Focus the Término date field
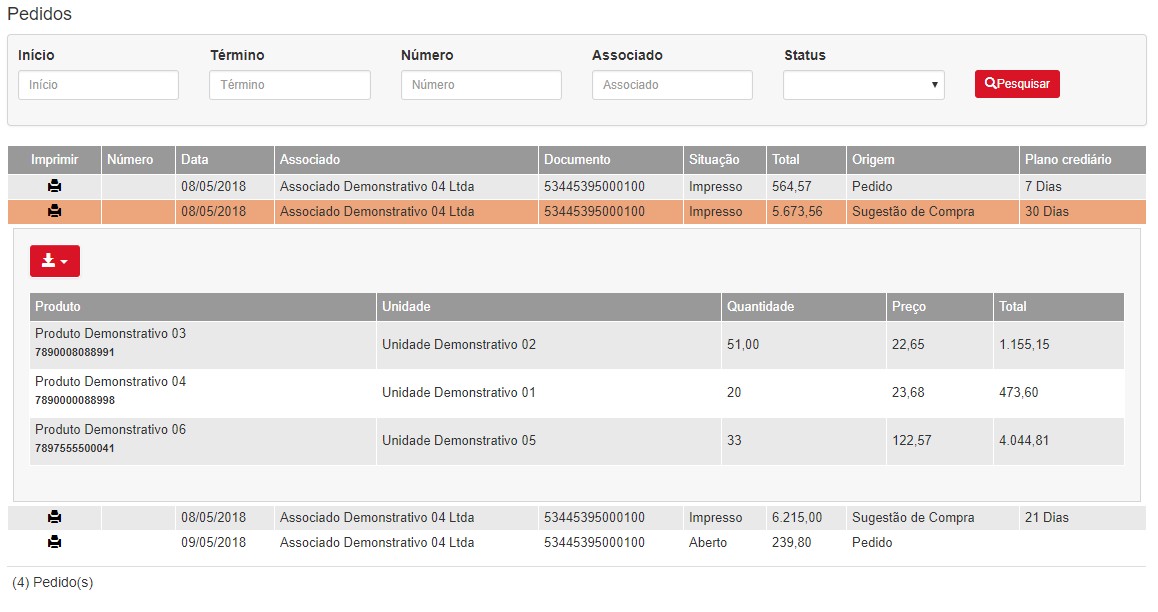This screenshot has width=1158, height=612. point(290,85)
